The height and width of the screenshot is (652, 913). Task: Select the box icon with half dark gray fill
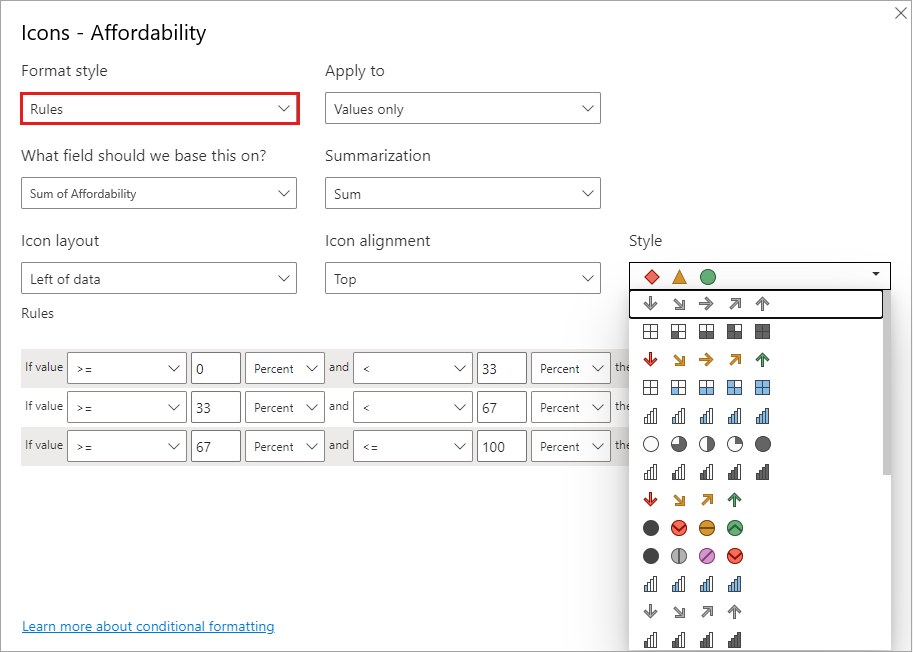click(706, 332)
